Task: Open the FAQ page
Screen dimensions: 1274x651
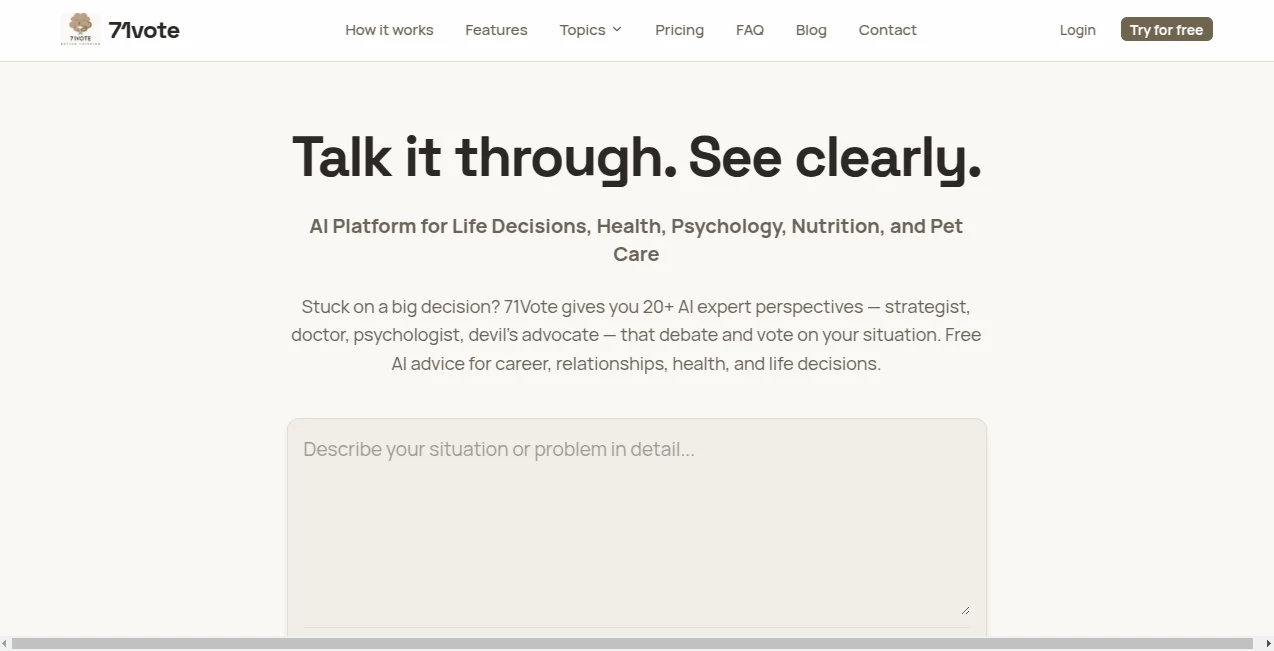Action: [749, 30]
